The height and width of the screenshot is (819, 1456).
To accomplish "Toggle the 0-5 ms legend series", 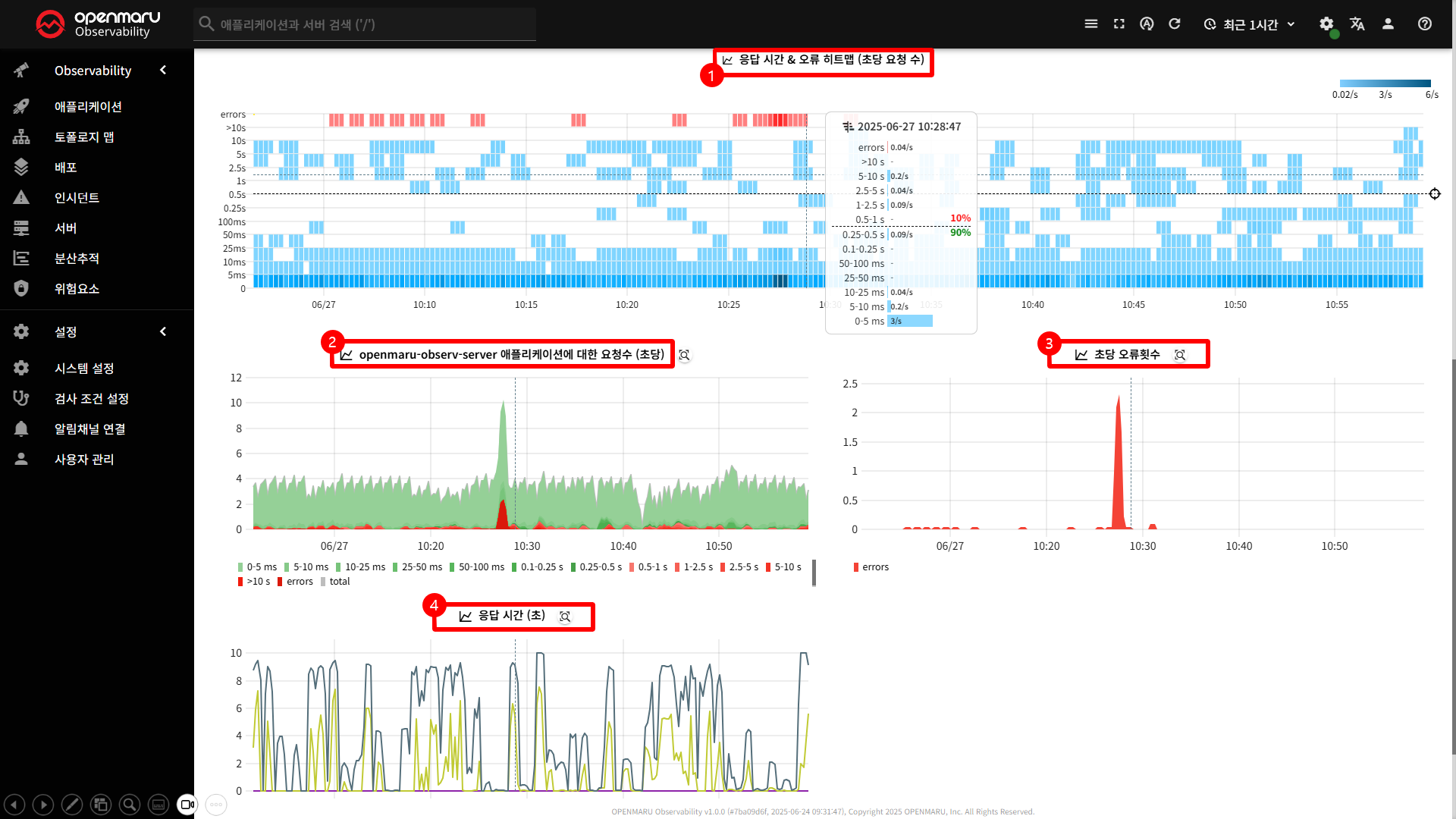I will pyautogui.click(x=257, y=567).
